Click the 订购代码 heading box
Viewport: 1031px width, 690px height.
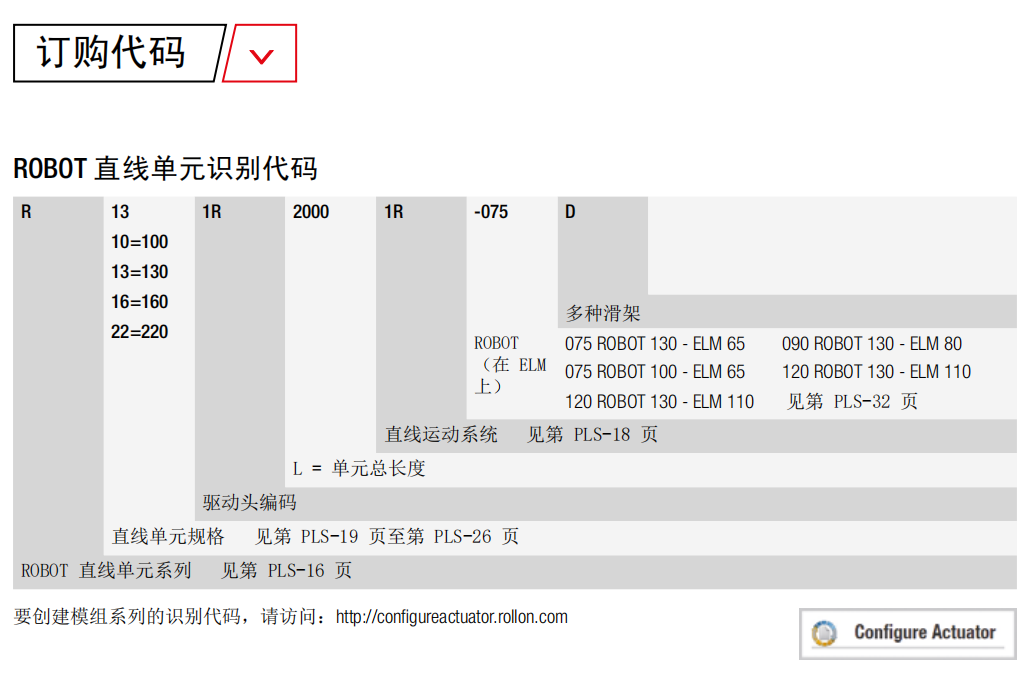tap(118, 53)
